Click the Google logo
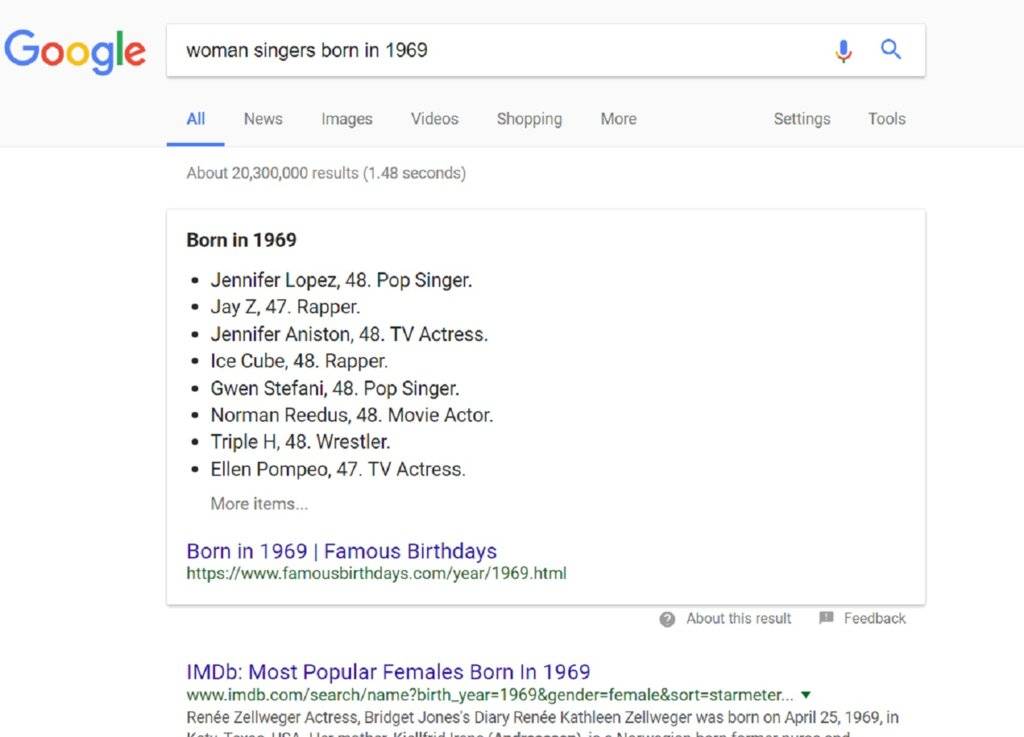This screenshot has width=1024, height=737. point(75,51)
